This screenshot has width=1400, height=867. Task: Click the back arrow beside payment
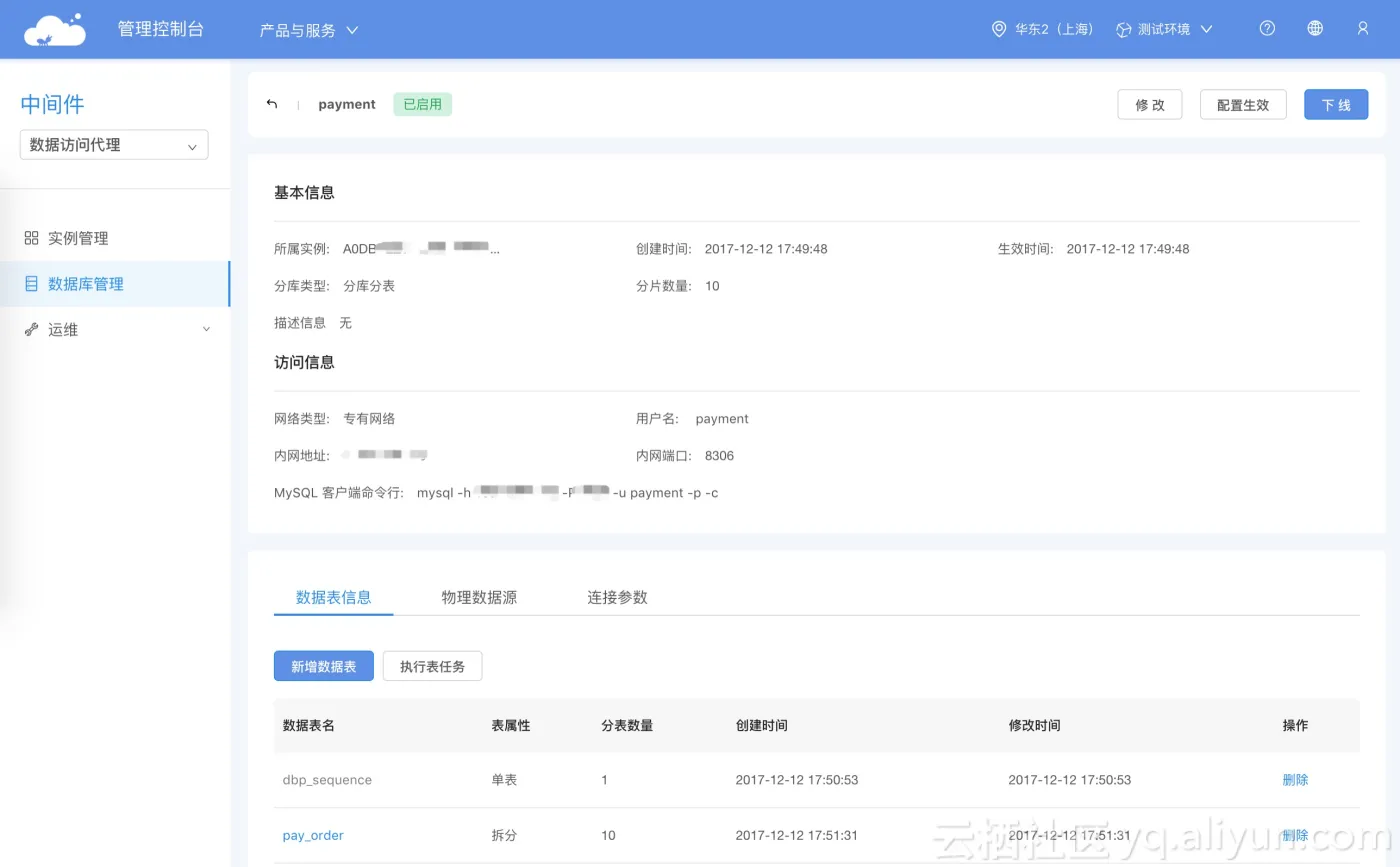point(272,104)
